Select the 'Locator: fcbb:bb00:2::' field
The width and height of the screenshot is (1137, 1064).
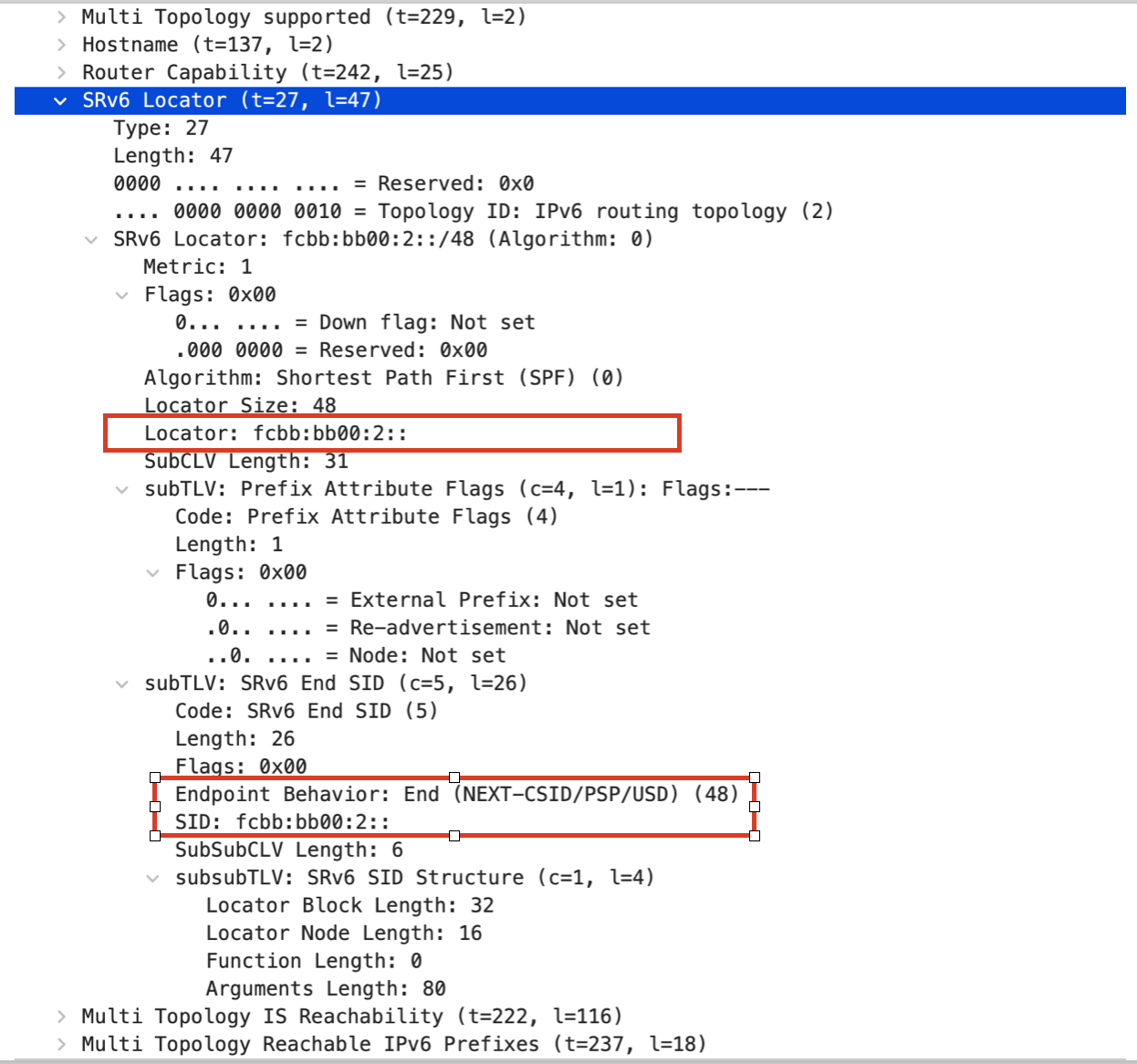pos(276,433)
